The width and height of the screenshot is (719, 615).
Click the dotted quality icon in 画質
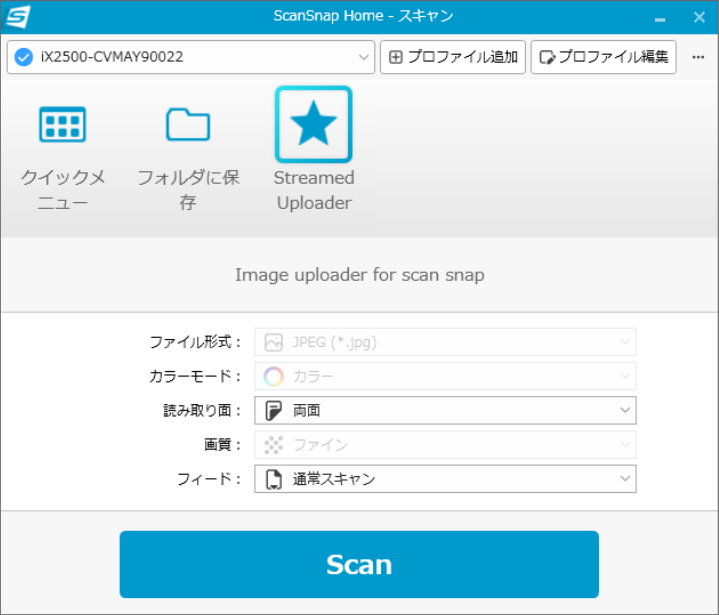[x=273, y=445]
